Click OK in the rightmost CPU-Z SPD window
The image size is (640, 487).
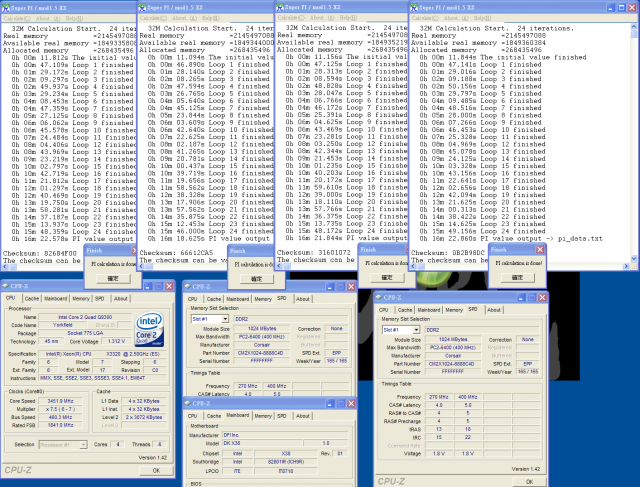click(529, 481)
